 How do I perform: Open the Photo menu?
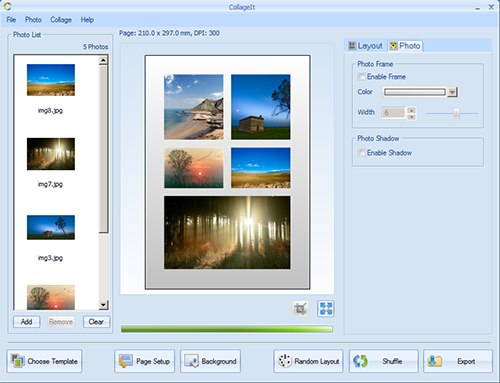[33, 20]
